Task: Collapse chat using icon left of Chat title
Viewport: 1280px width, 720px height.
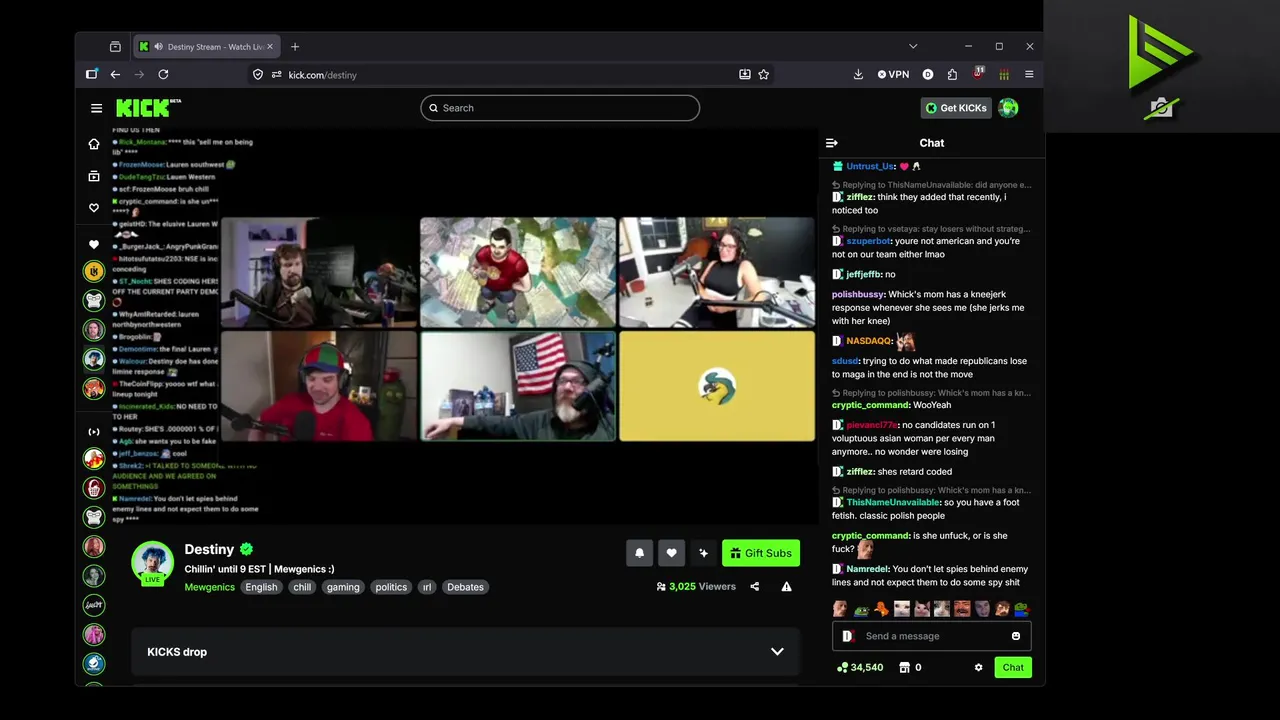Action: click(x=831, y=143)
